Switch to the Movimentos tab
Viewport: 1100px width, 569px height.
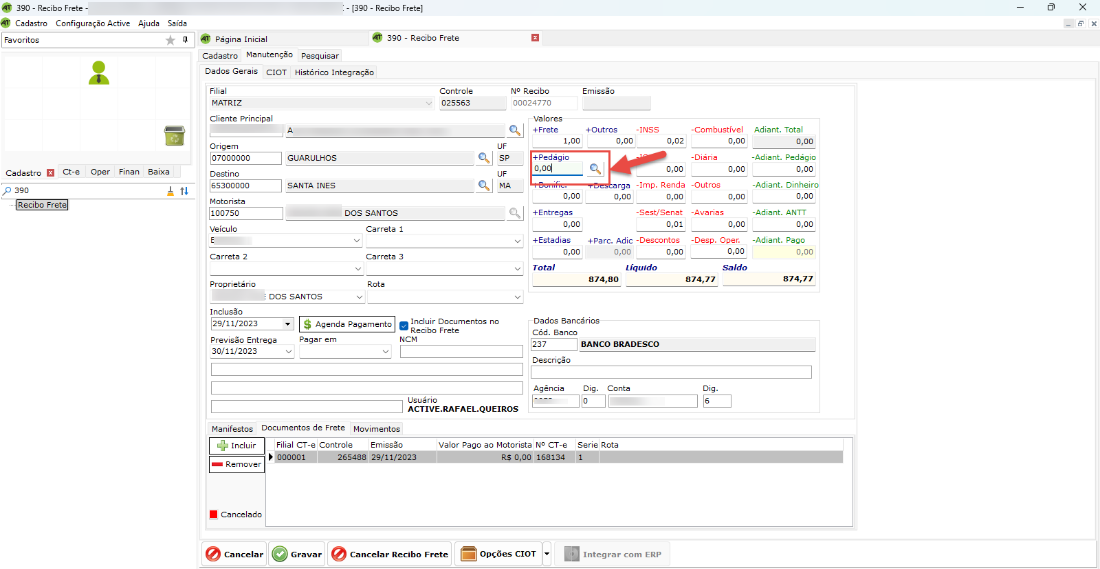[376, 428]
